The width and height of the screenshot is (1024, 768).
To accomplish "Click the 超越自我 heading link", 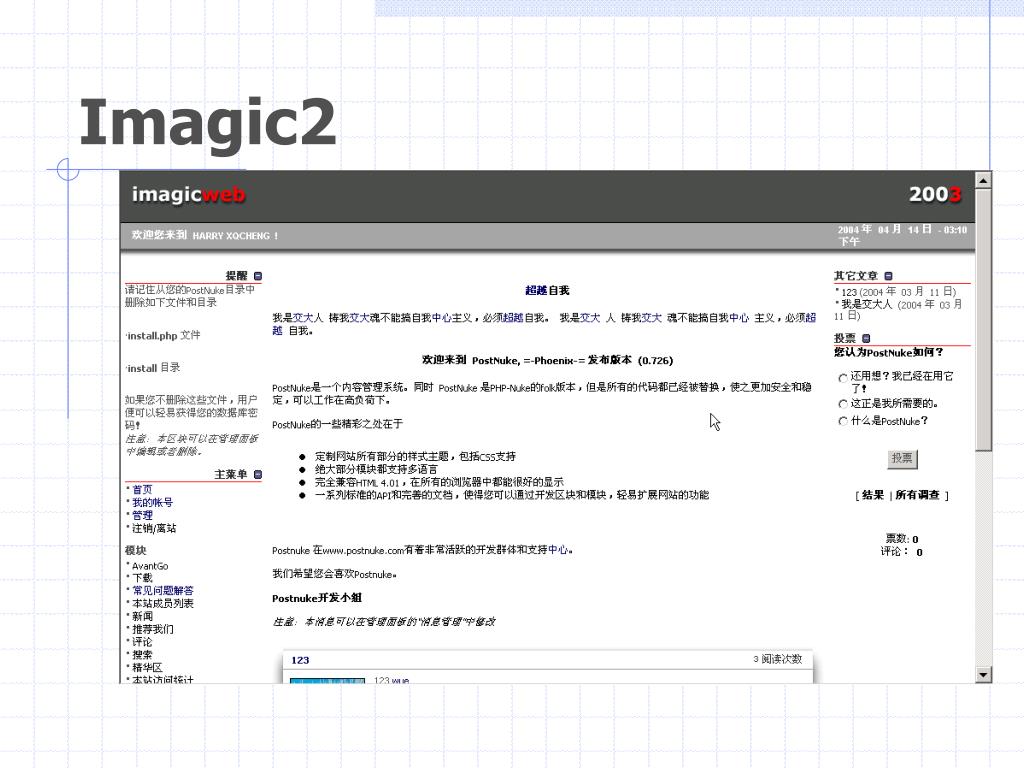I will pos(547,291).
